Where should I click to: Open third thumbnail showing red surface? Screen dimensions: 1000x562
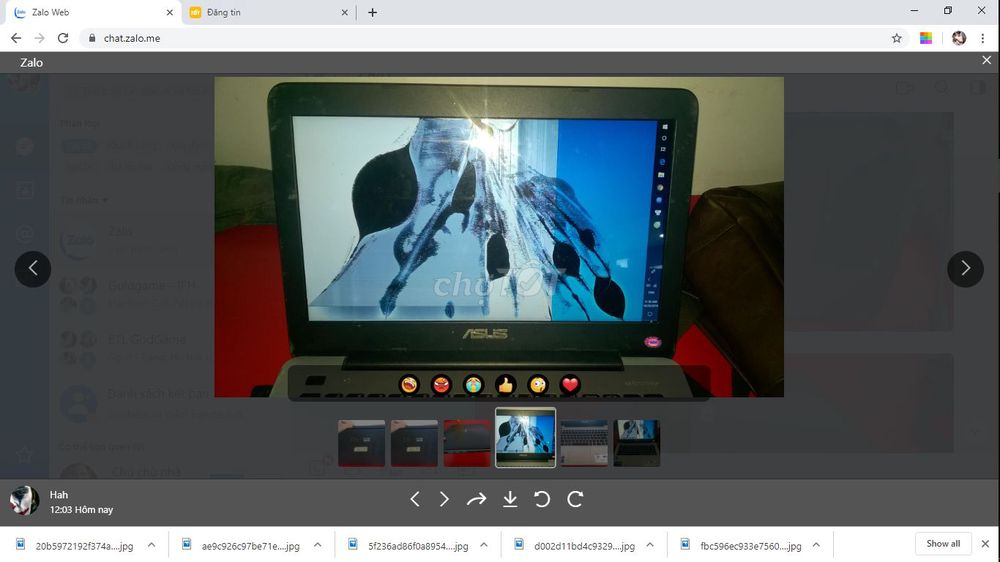[467, 443]
